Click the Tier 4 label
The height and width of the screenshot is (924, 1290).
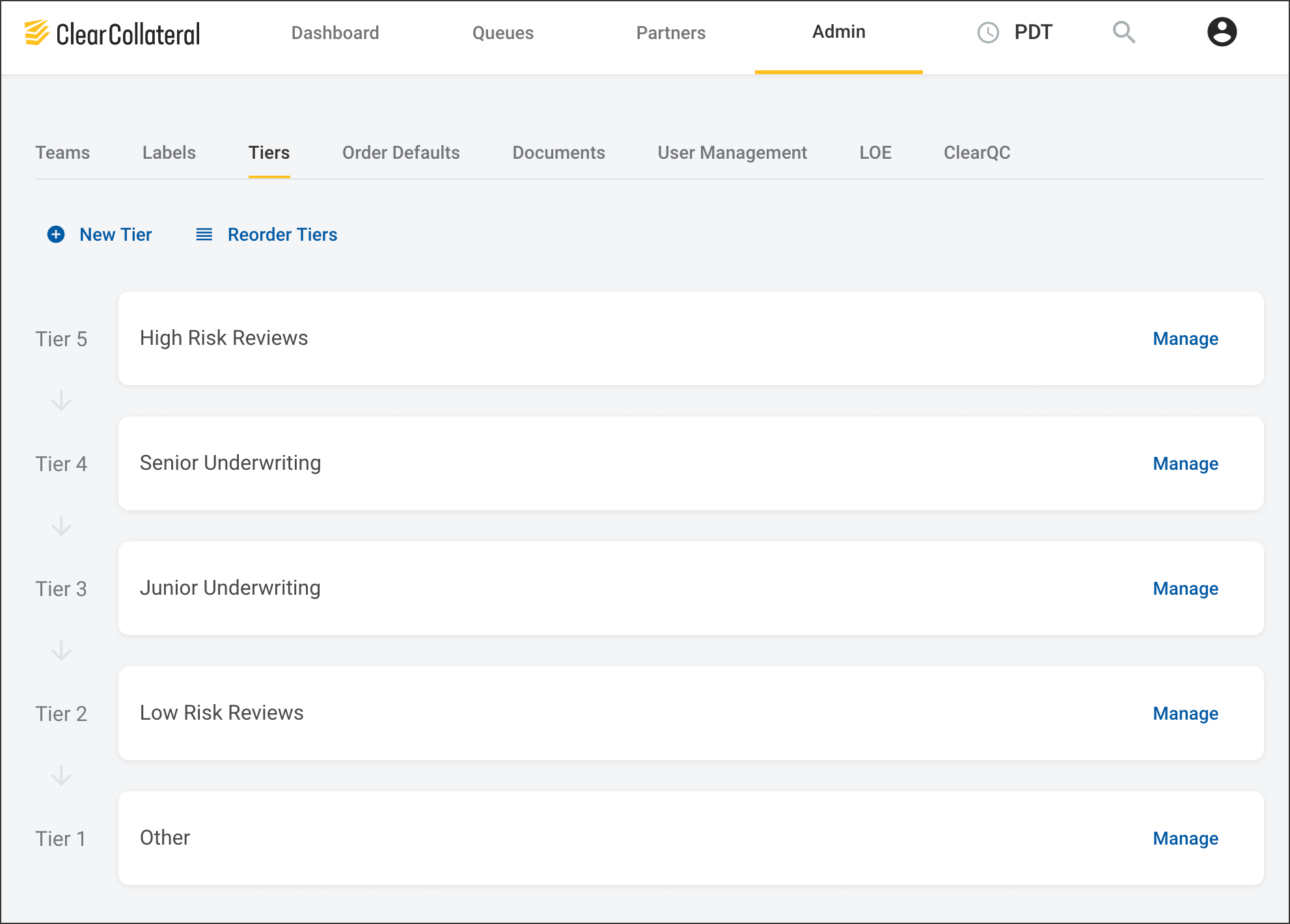pyautogui.click(x=61, y=464)
